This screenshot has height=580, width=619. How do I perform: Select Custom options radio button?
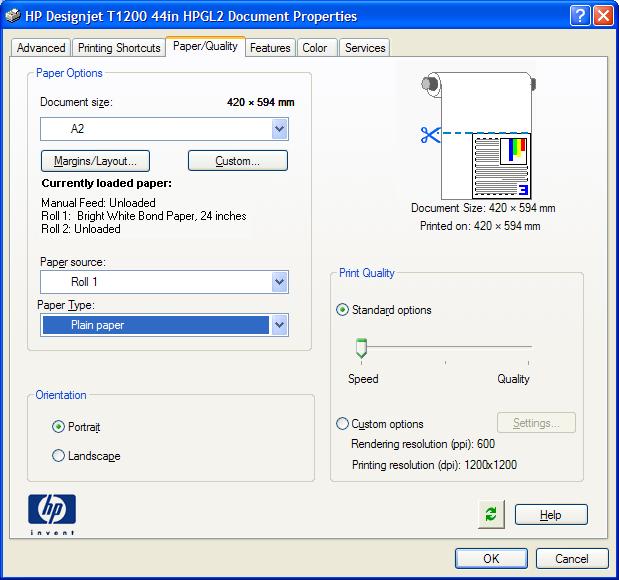(x=342, y=424)
